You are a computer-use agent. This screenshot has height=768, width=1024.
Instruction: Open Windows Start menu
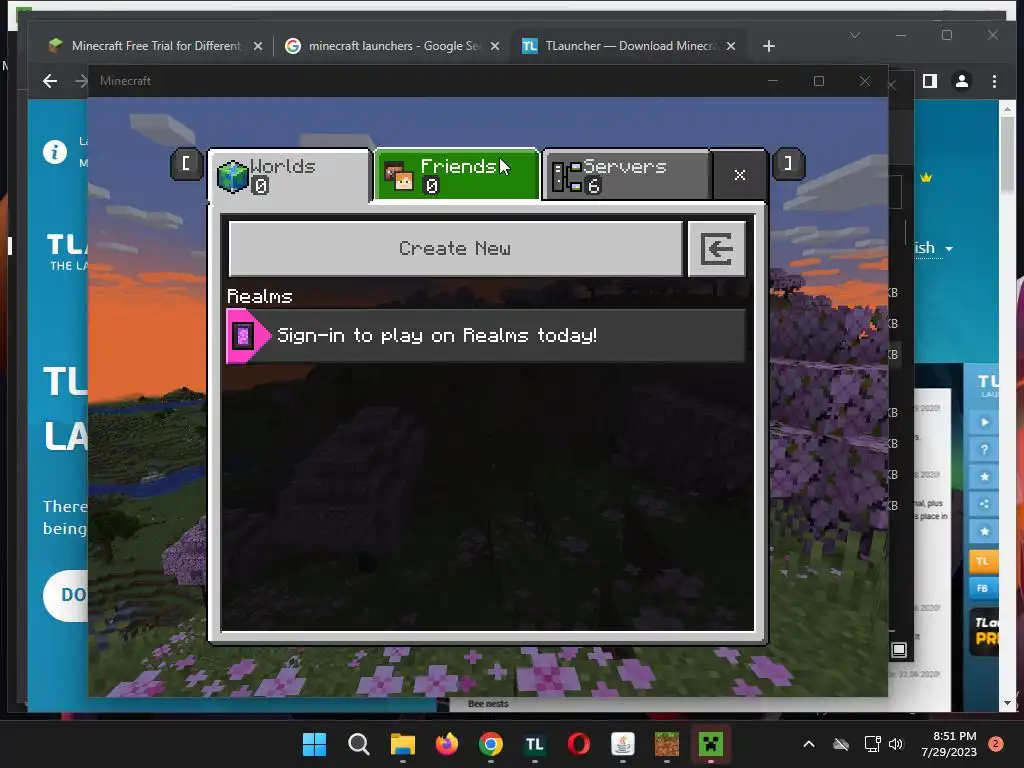point(315,744)
